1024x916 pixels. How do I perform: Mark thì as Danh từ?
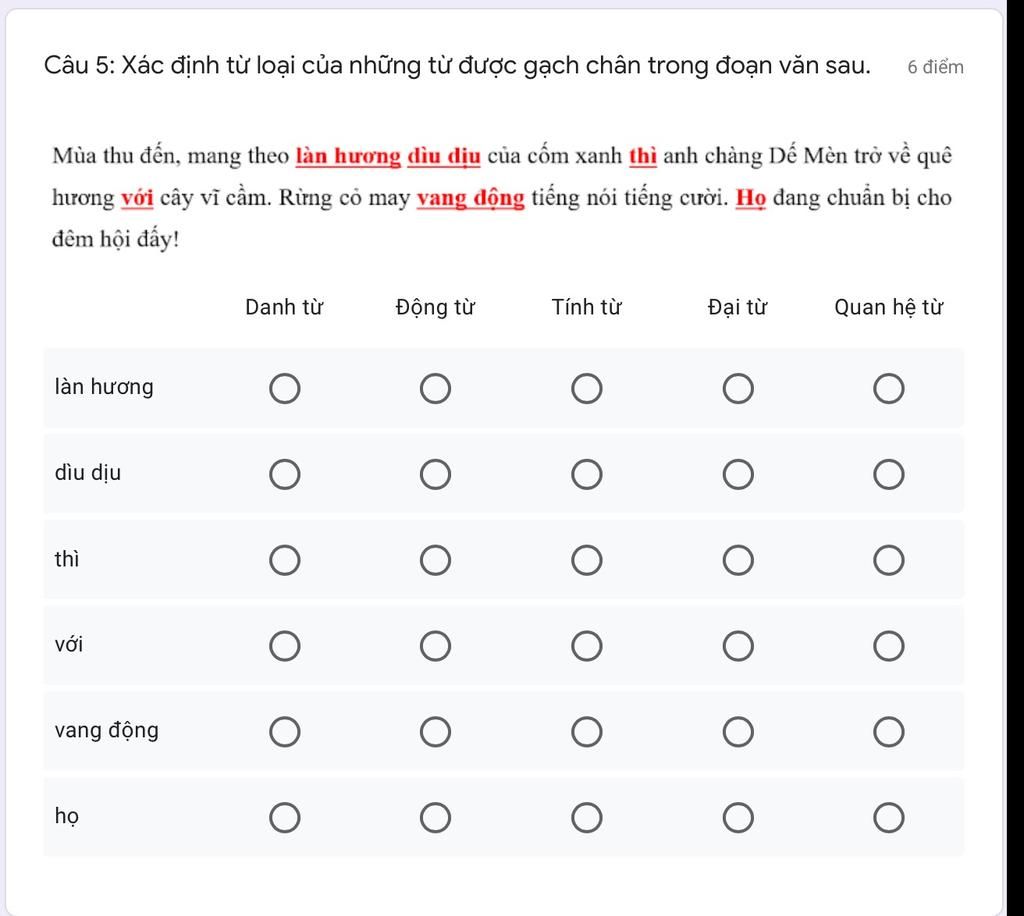tap(285, 560)
